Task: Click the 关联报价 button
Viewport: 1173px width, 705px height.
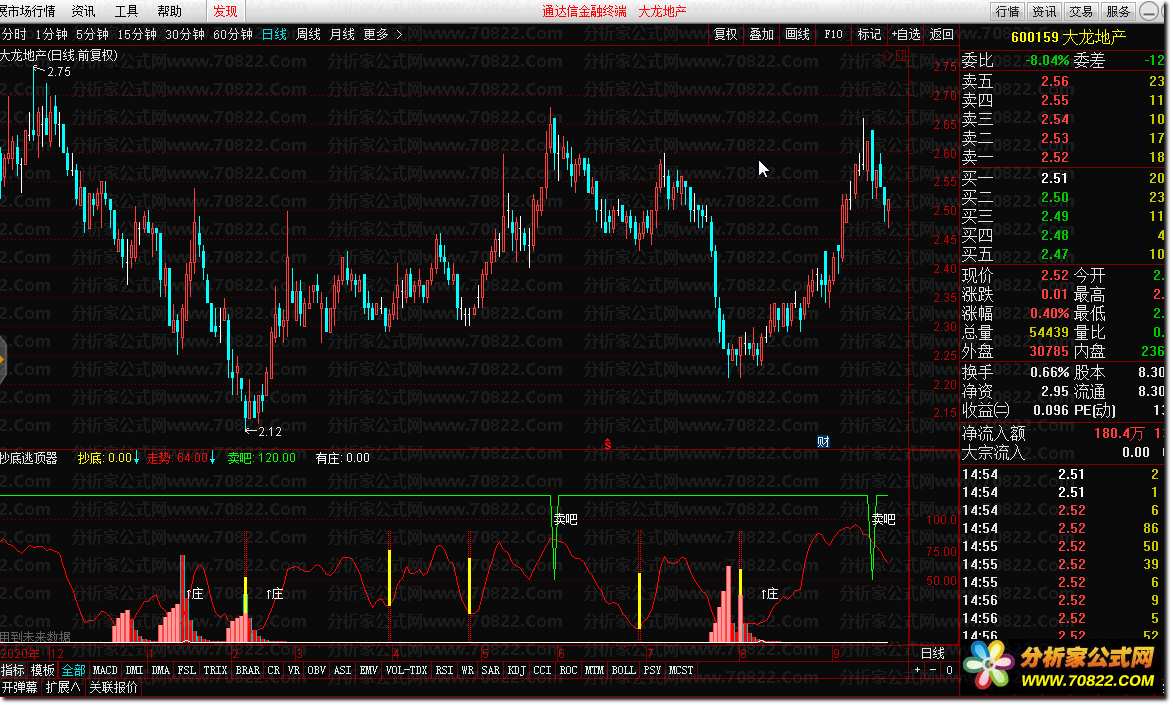Action: [x=114, y=687]
